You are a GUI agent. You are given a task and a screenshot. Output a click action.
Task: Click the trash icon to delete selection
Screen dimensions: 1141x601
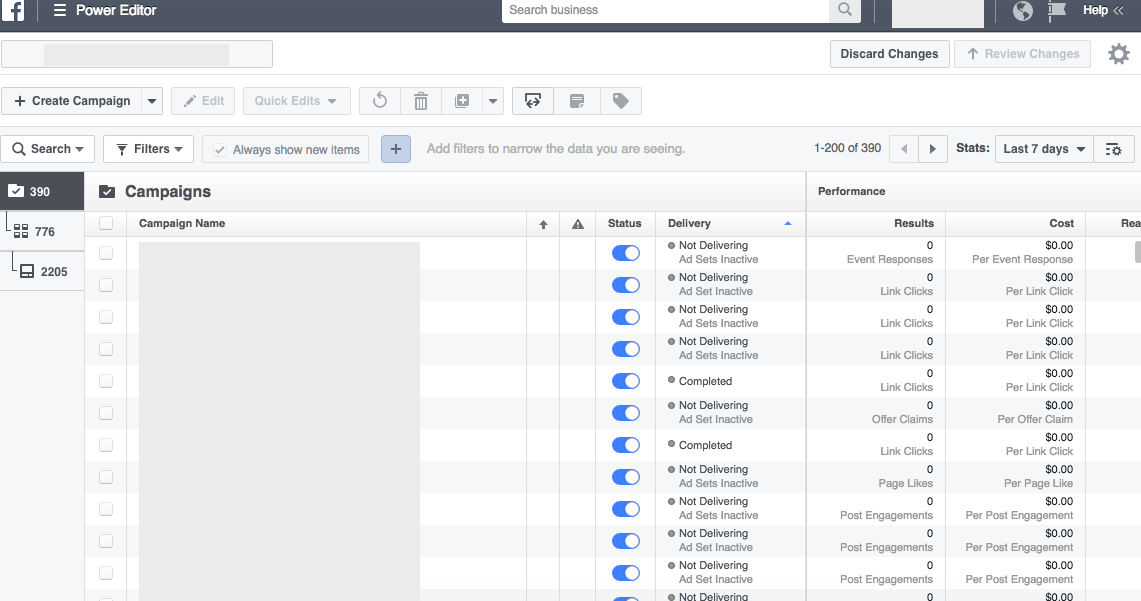(x=420, y=100)
